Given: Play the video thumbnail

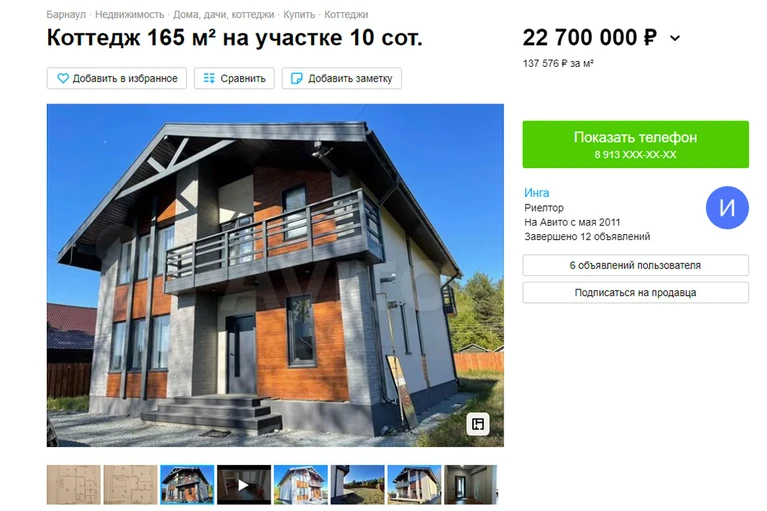Looking at the screenshot, I should [244, 485].
